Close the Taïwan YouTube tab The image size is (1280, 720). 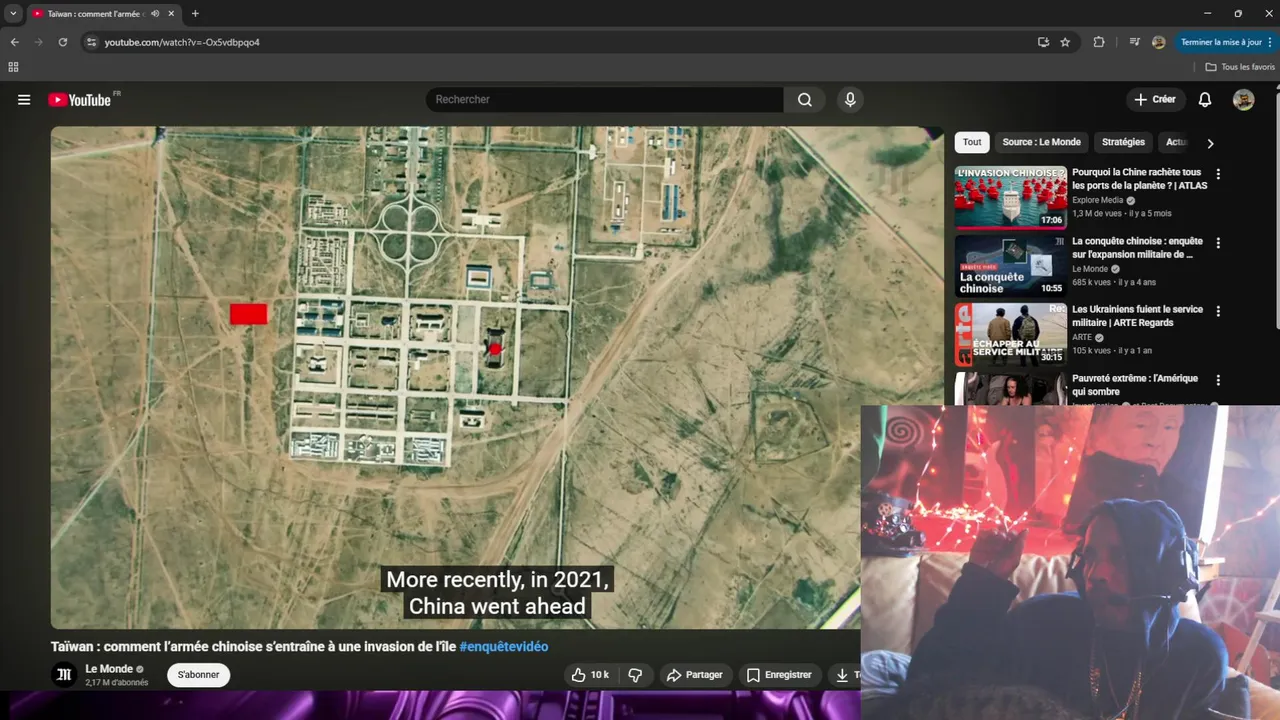click(171, 14)
